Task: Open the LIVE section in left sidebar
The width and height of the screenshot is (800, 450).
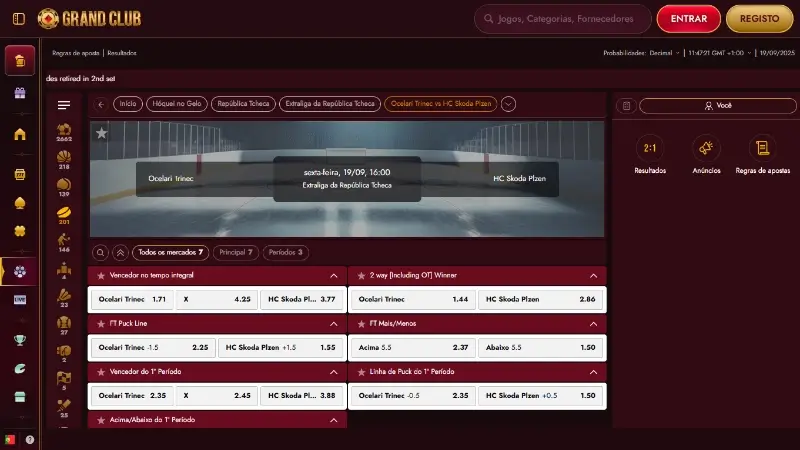Action: coord(19,299)
